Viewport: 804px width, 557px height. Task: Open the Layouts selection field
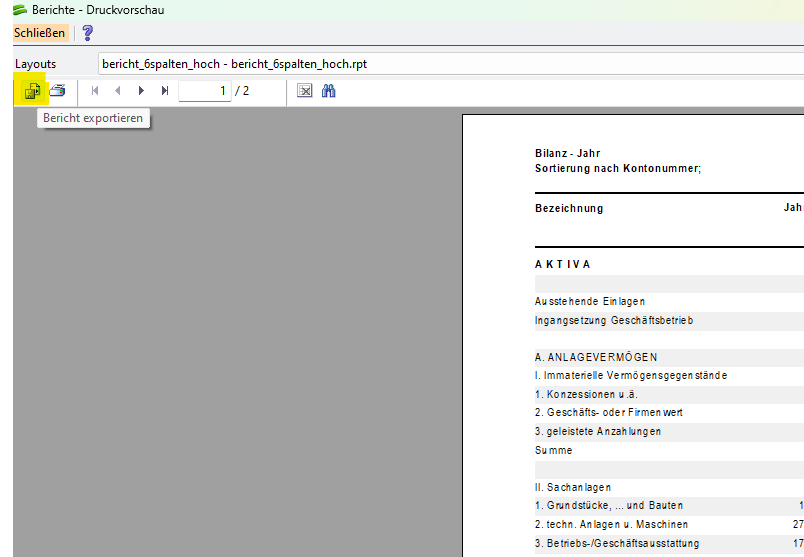(x=450, y=64)
